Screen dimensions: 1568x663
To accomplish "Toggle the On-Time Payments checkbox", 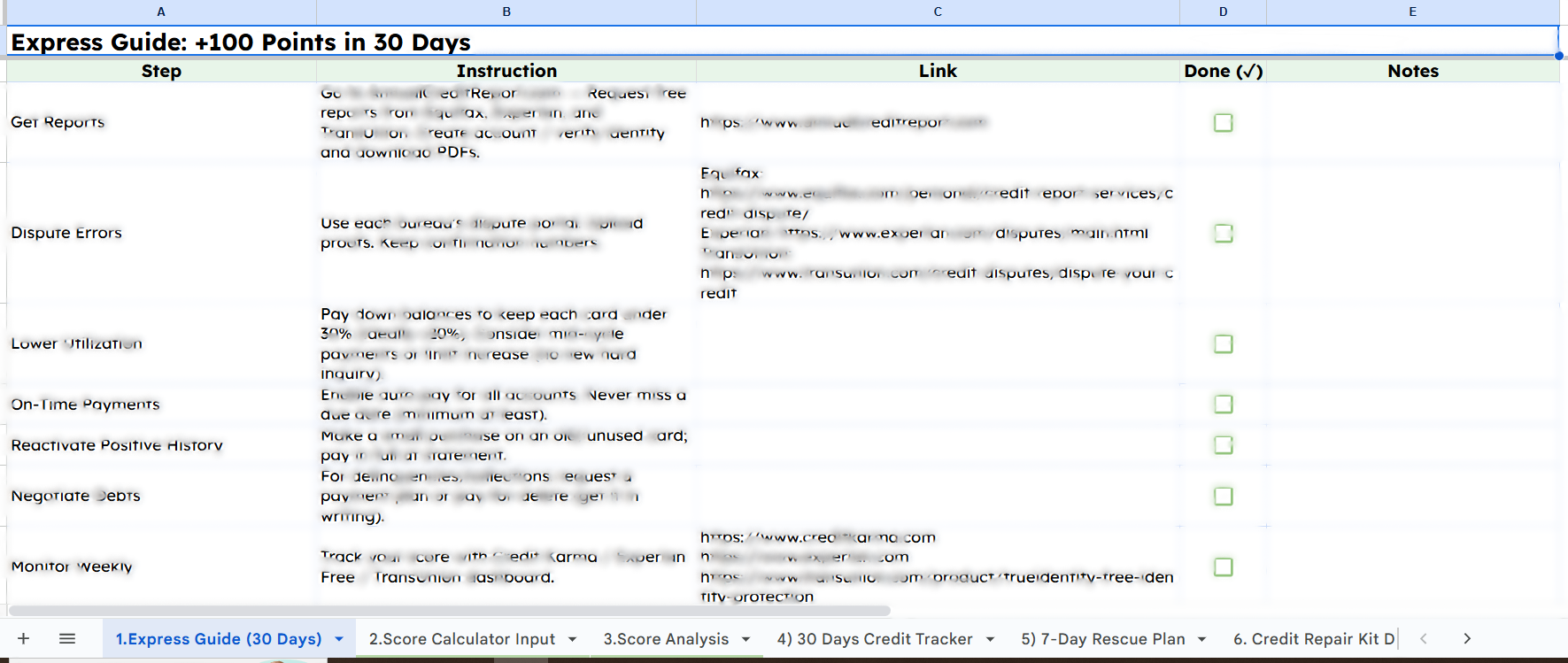I will click(1223, 405).
